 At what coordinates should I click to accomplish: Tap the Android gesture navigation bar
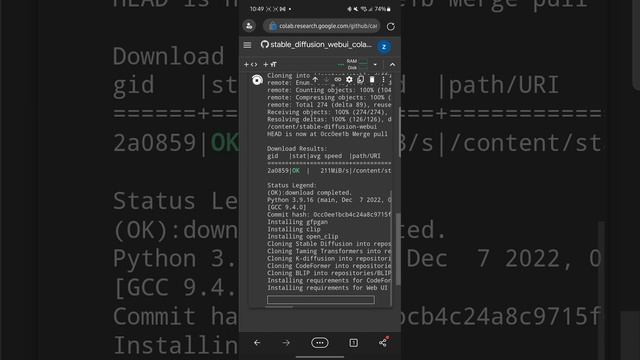click(320, 357)
